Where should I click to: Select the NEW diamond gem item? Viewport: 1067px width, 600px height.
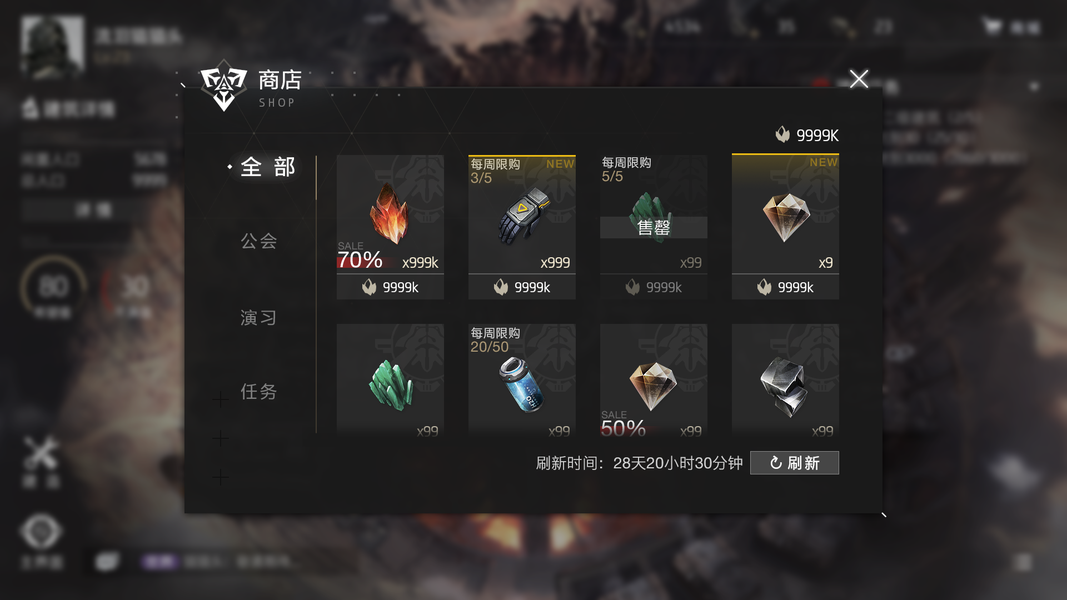[785, 214]
